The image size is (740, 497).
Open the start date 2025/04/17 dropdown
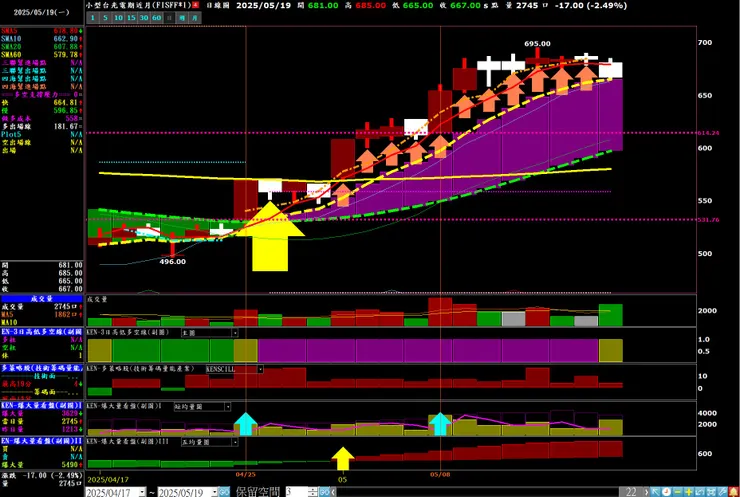143,492
